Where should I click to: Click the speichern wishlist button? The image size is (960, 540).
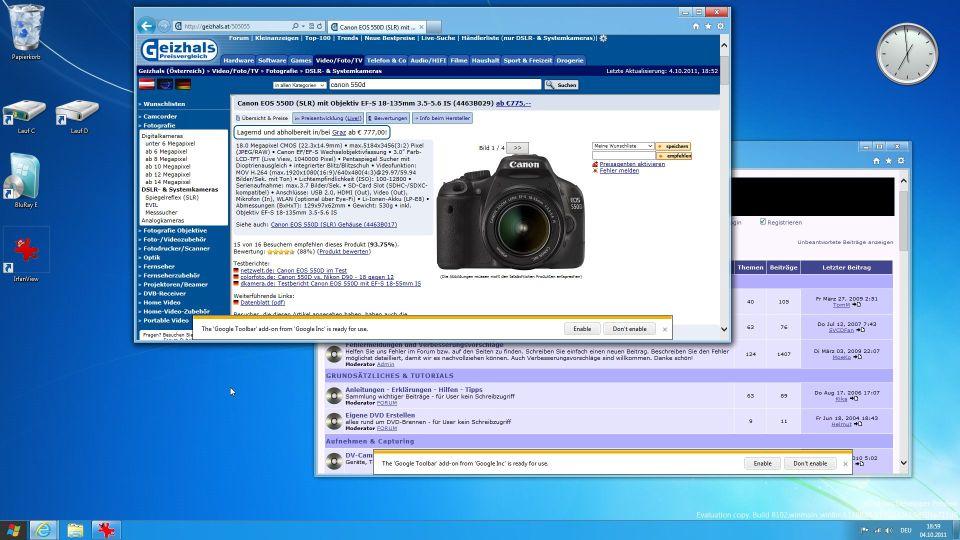tap(673, 146)
